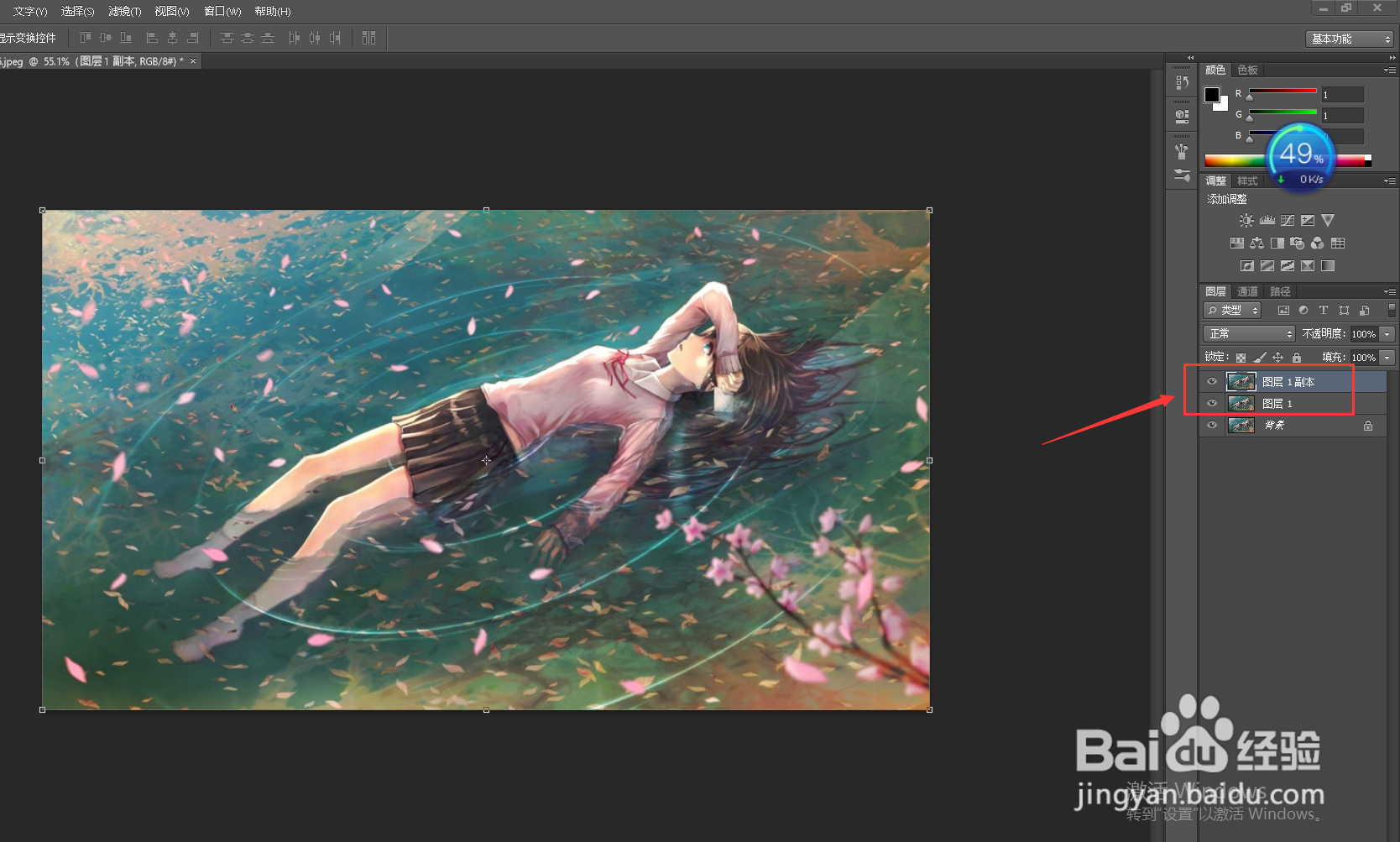This screenshot has height=842, width=1400.
Task: Open the 类型 layer filter dropdown
Action: 1232,311
